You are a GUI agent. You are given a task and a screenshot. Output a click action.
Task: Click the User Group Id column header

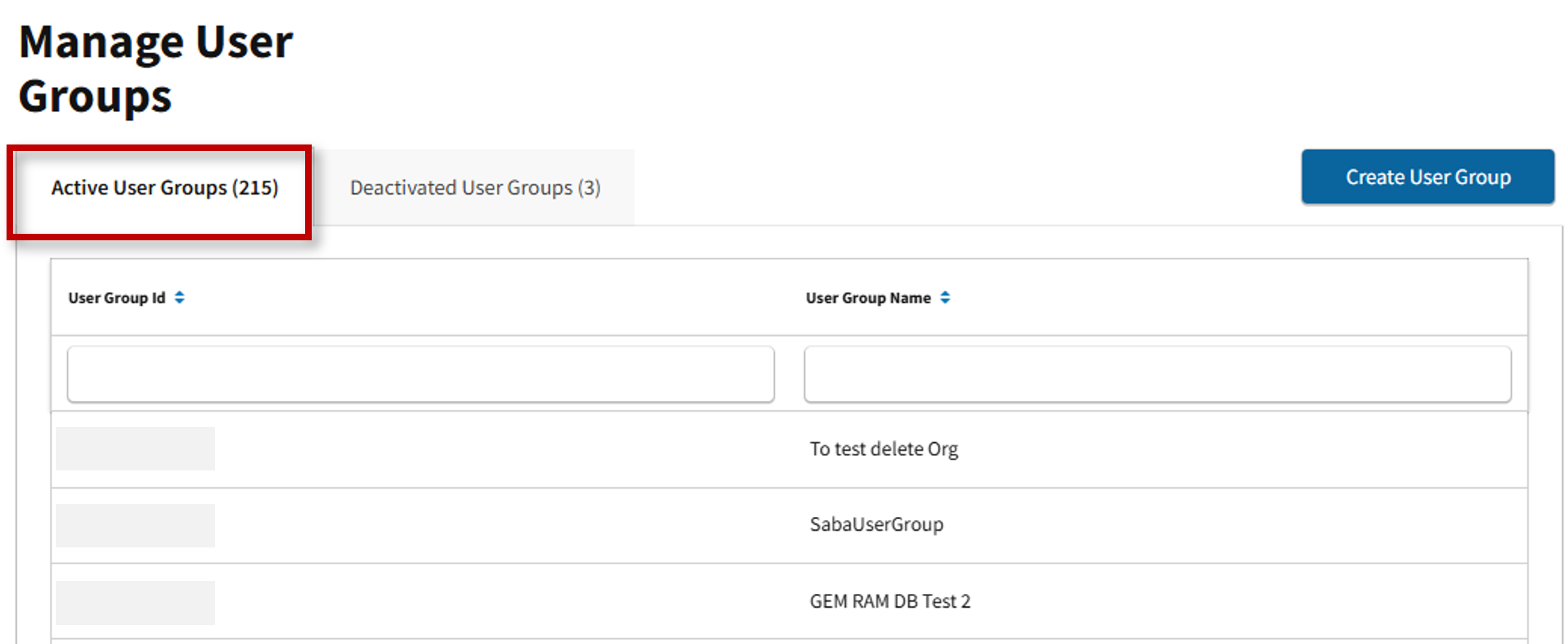pyautogui.click(x=117, y=298)
